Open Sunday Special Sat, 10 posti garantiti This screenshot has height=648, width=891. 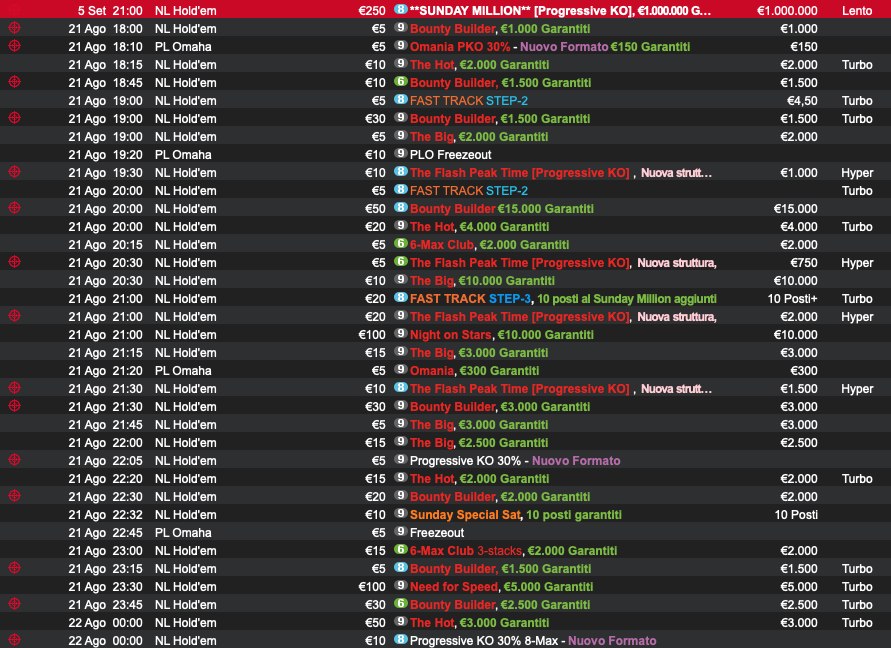(516, 515)
